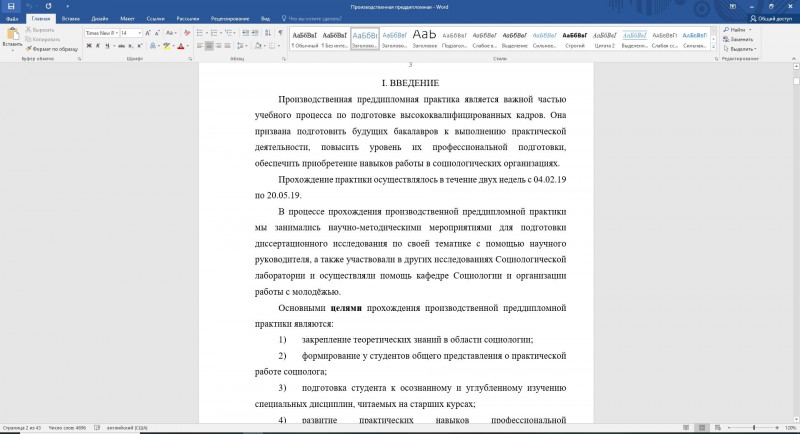Apply subscript formatting

click(x=131, y=46)
